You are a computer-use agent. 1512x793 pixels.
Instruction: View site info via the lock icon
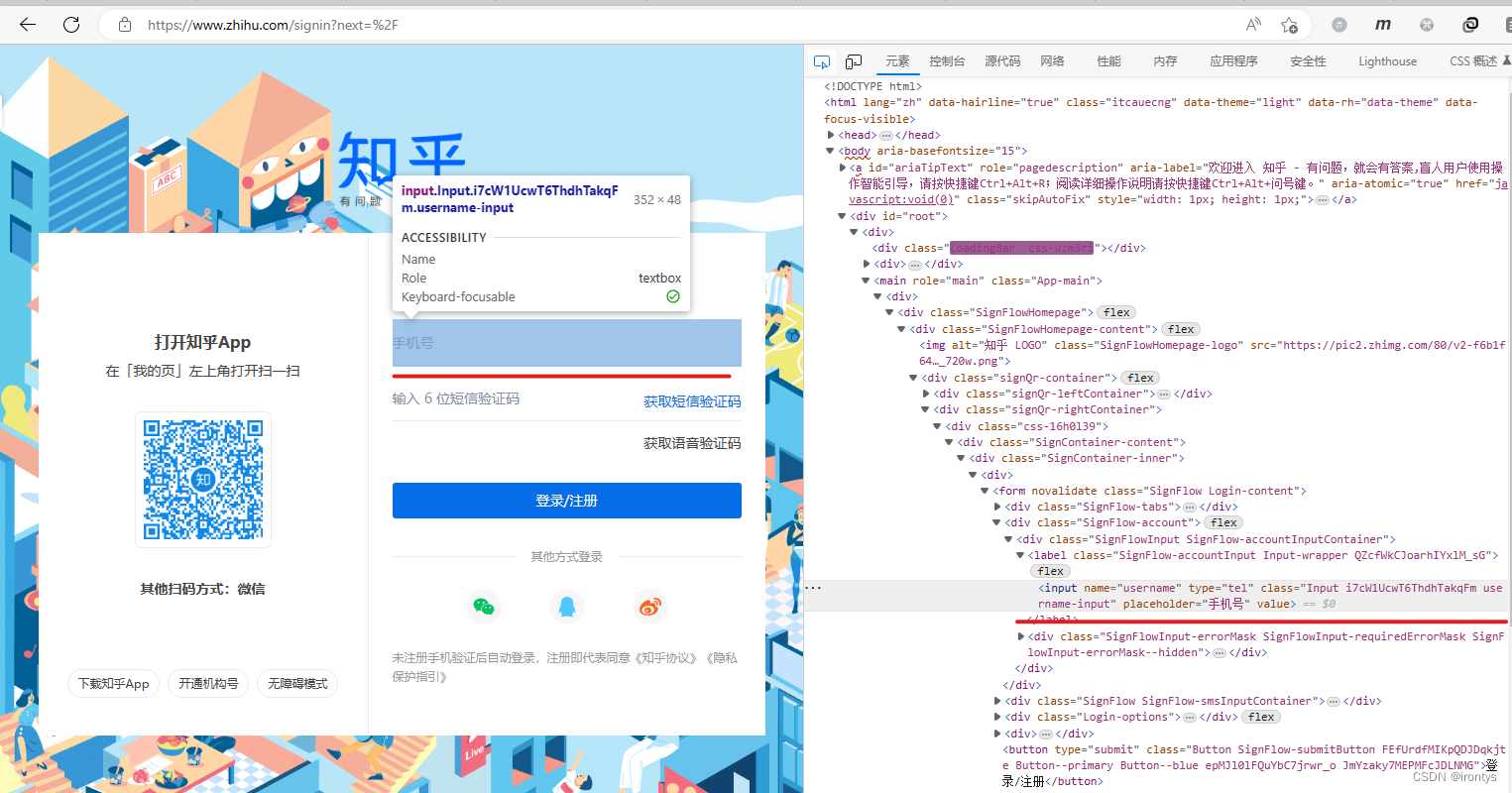125,25
